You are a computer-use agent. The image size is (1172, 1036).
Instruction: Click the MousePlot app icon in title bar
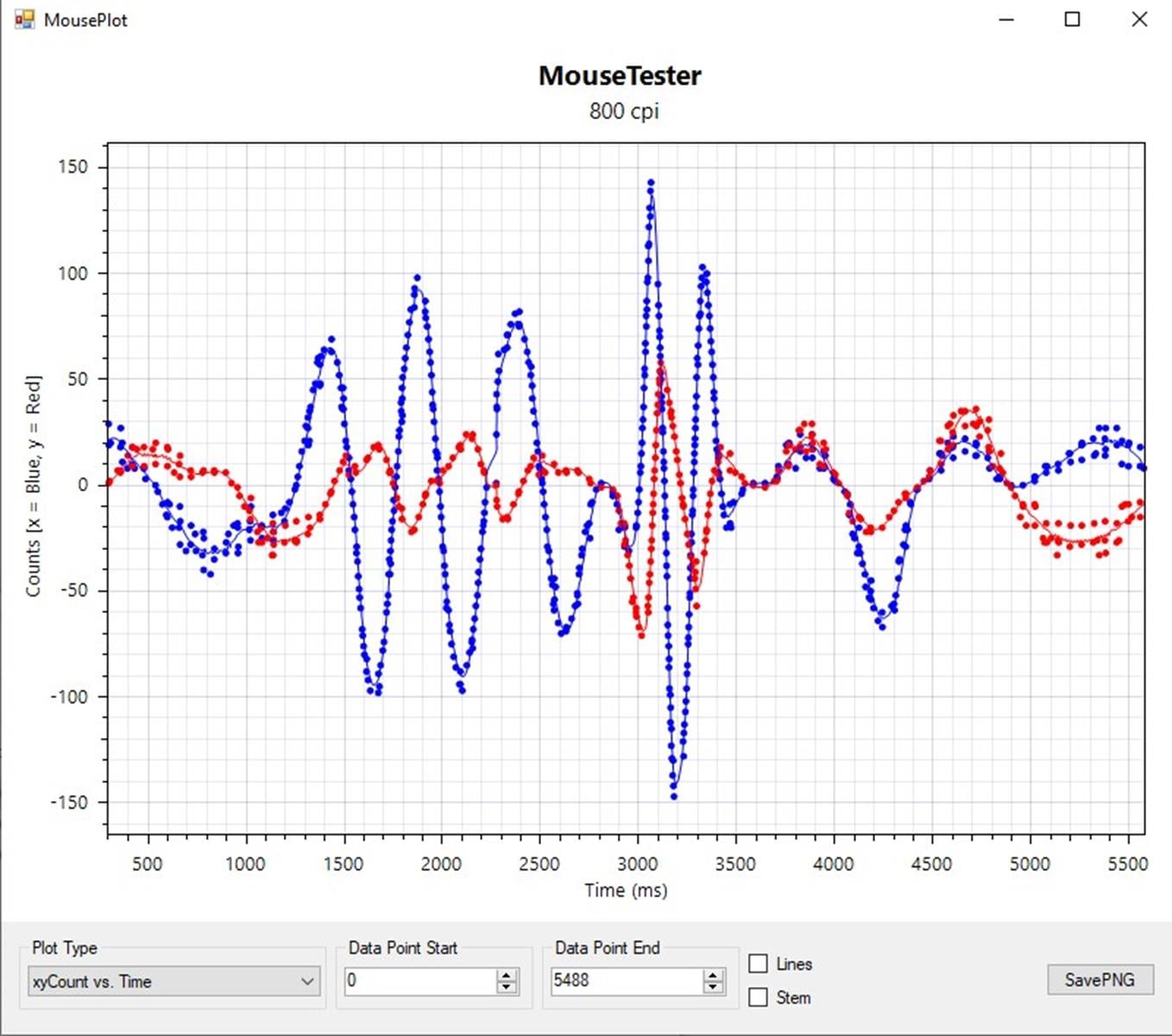pos(24,19)
